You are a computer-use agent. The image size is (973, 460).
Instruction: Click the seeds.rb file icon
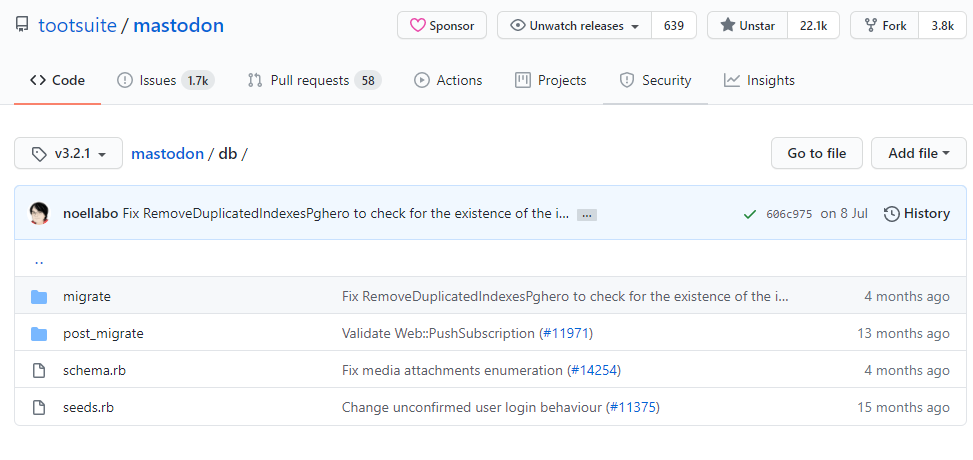pos(39,408)
